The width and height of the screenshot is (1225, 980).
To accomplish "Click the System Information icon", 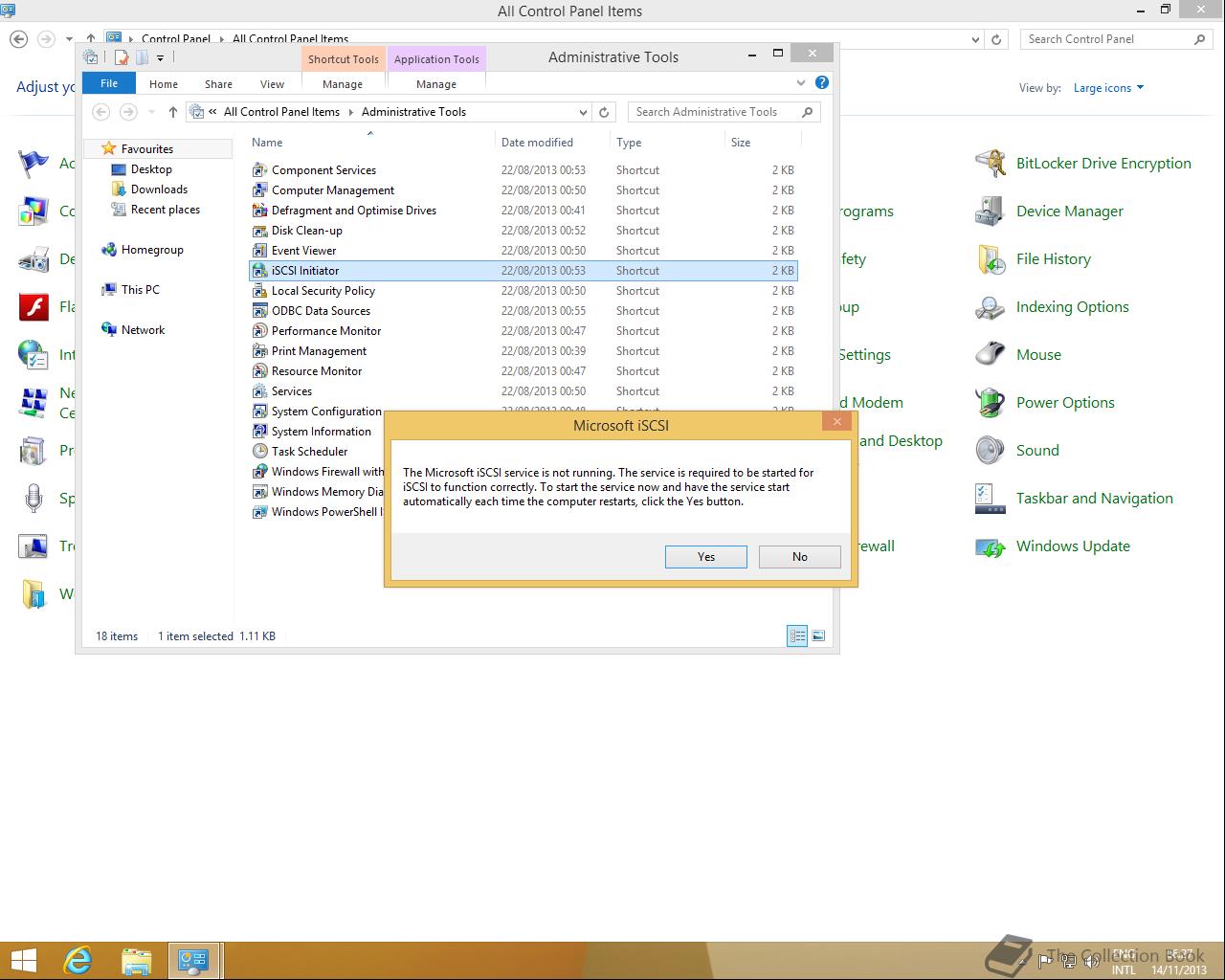I will (x=259, y=431).
